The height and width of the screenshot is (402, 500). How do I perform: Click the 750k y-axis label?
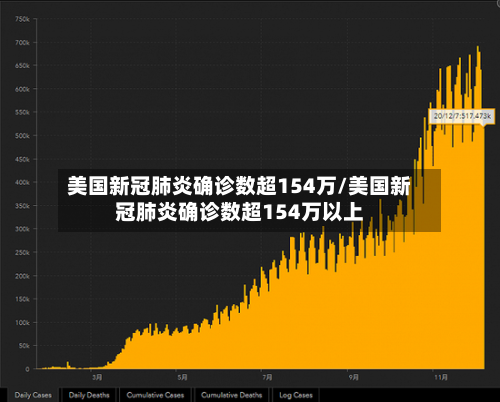(22, 19)
